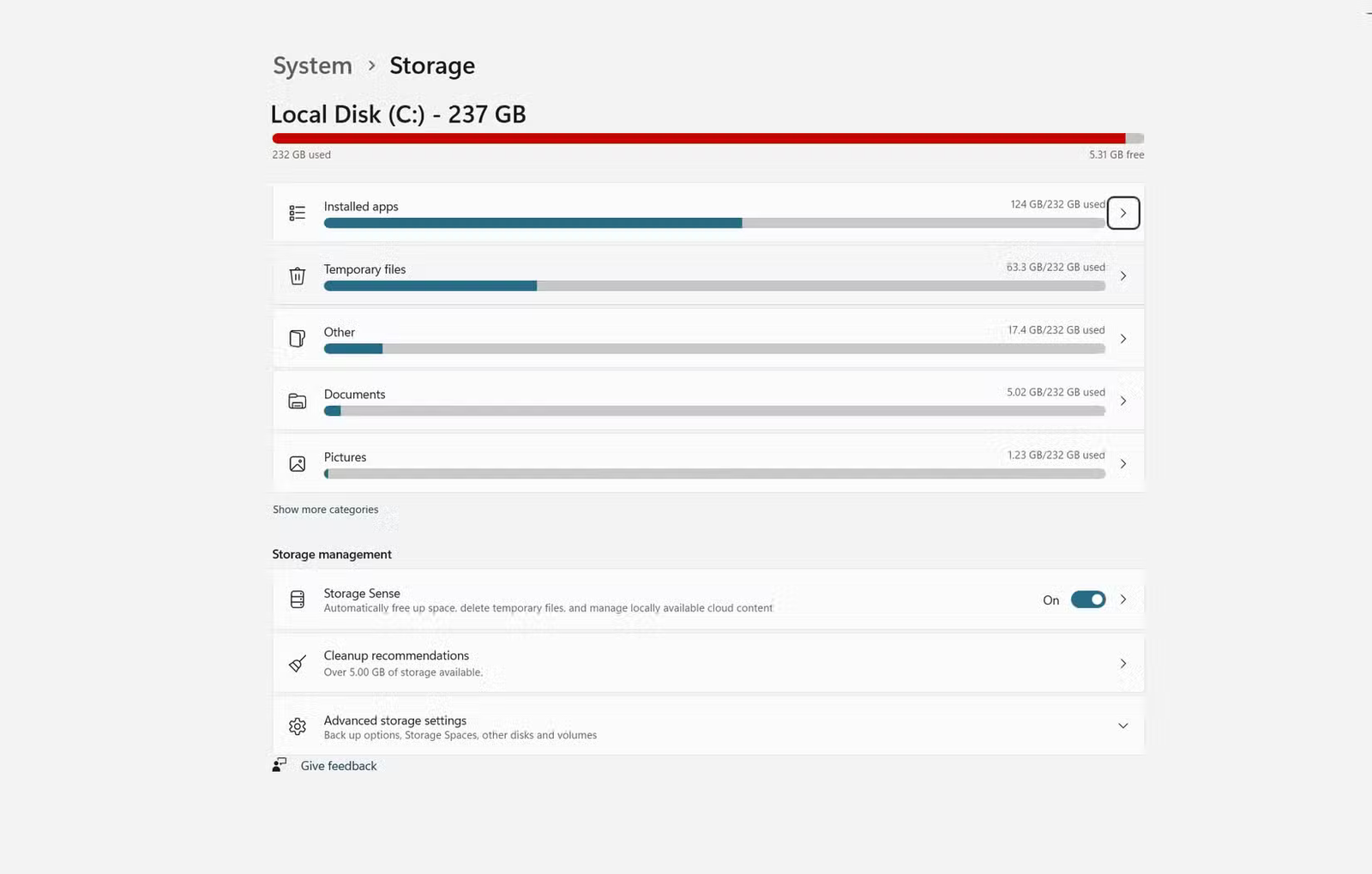Open Installed apps details with the chevron

click(1123, 213)
